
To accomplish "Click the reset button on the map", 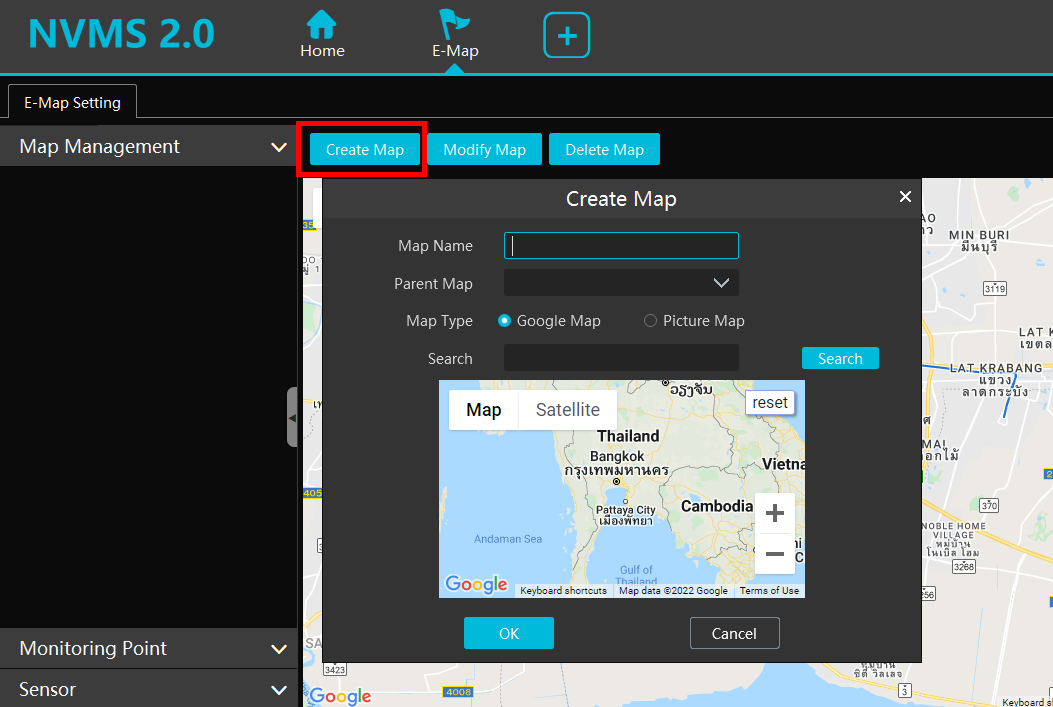I will coord(770,402).
